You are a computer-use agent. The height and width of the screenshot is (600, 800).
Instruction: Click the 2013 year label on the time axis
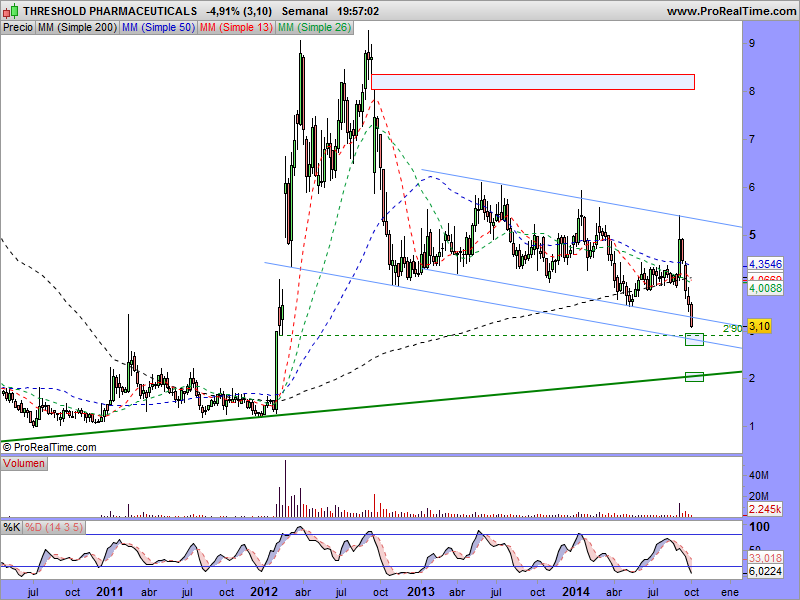point(421,592)
